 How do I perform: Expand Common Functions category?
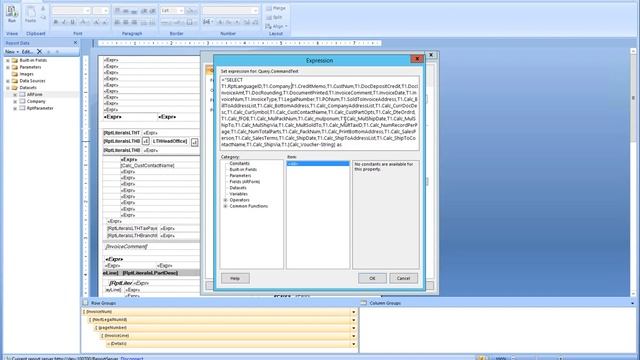point(225,206)
